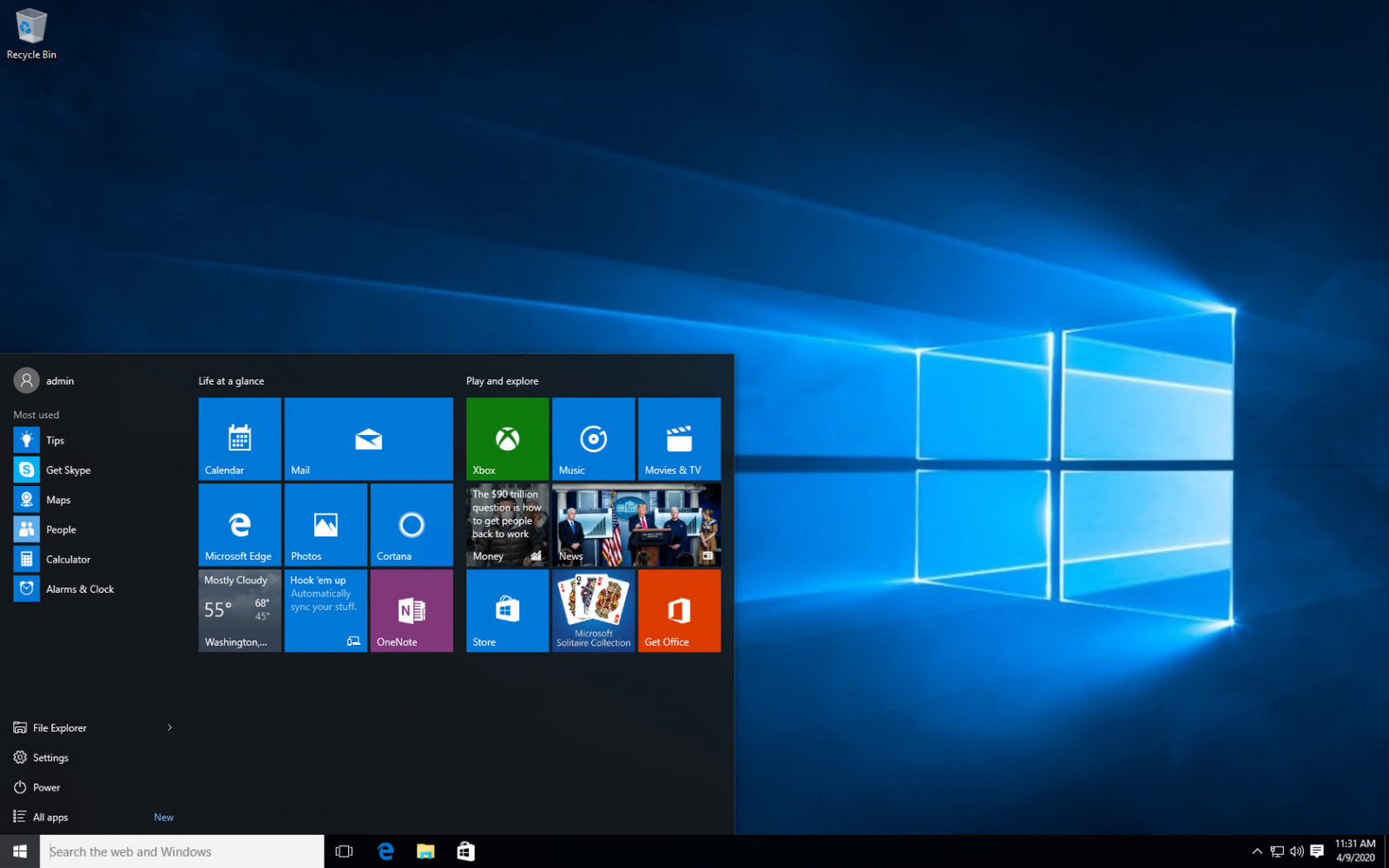This screenshot has width=1389, height=868.
Task: Open the volume tray icon
Action: pyautogui.click(x=1297, y=852)
